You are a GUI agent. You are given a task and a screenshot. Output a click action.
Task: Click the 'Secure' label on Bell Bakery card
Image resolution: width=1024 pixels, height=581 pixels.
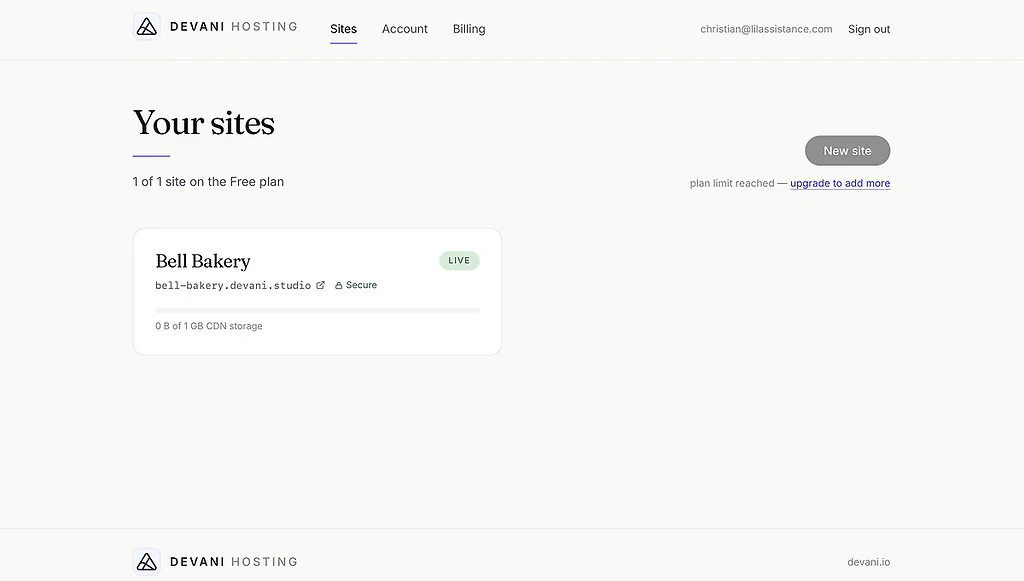[x=361, y=285]
